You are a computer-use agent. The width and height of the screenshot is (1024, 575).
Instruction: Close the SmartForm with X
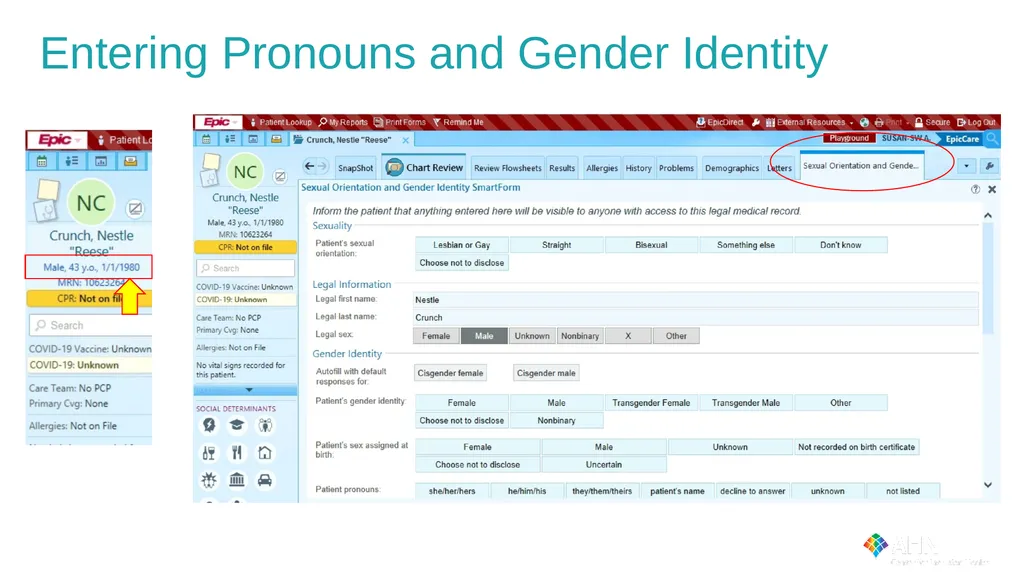(992, 189)
